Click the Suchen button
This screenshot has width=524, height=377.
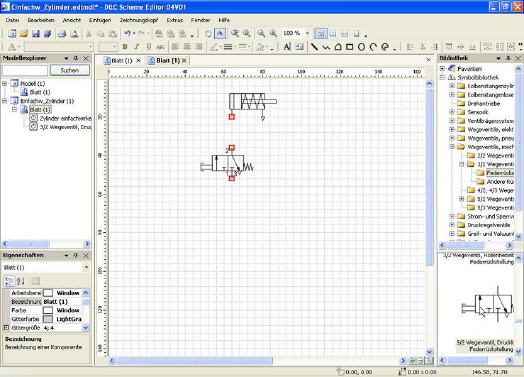[x=70, y=70]
